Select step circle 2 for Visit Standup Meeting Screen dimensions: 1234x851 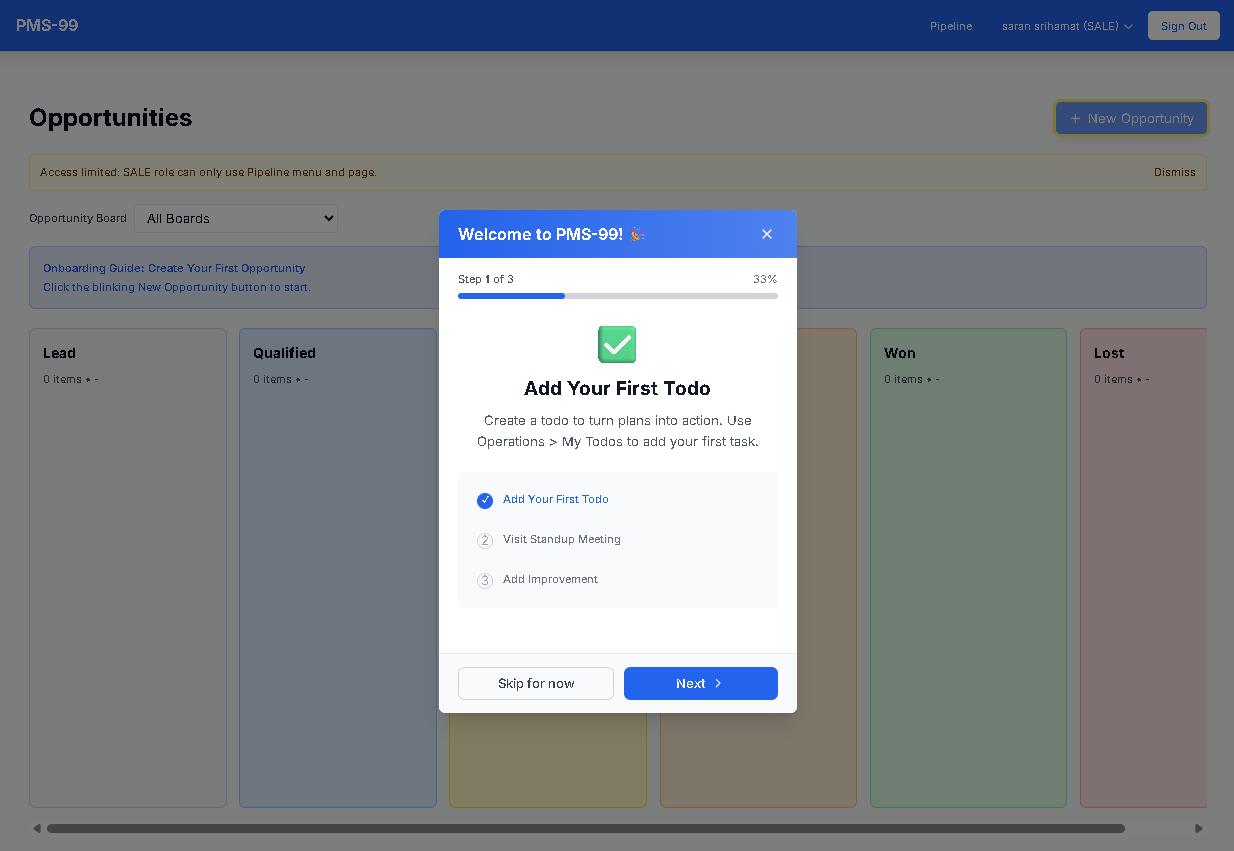tap(485, 540)
